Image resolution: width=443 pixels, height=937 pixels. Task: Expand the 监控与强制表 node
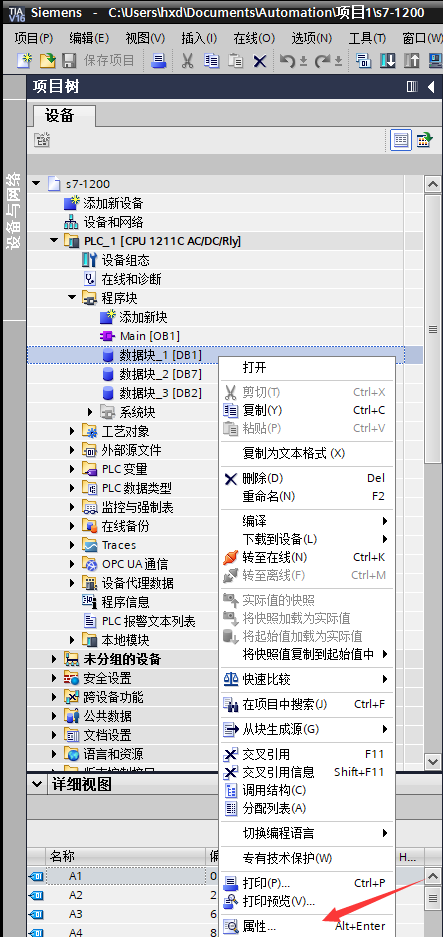72,507
